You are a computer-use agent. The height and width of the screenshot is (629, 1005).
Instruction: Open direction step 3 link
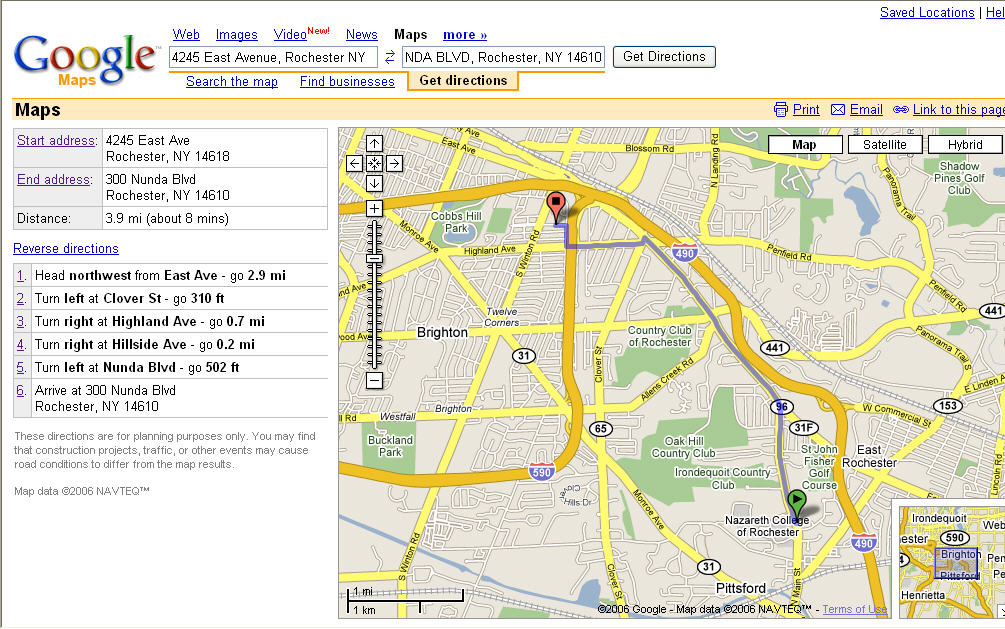tap(21, 322)
